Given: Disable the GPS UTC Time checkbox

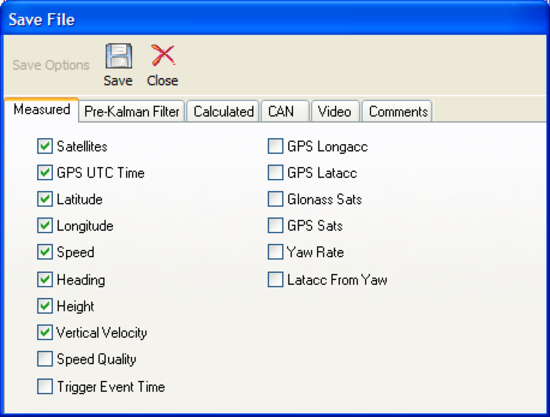Looking at the screenshot, I should (45, 173).
